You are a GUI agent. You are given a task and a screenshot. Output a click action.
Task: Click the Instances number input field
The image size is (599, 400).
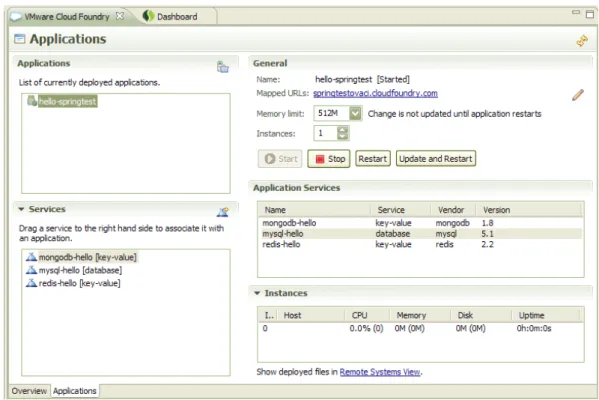click(325, 133)
